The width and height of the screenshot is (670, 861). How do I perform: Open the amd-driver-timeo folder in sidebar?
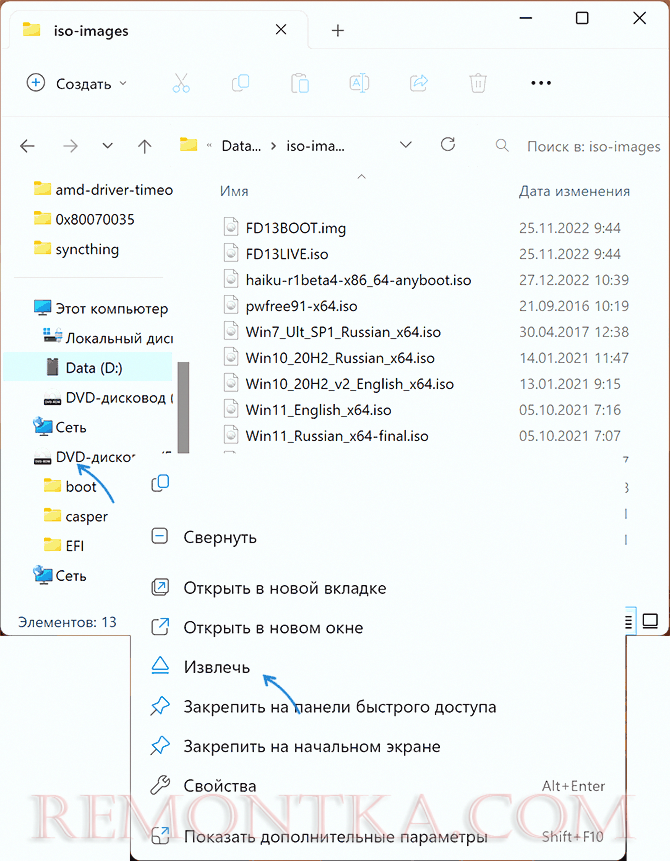103,189
